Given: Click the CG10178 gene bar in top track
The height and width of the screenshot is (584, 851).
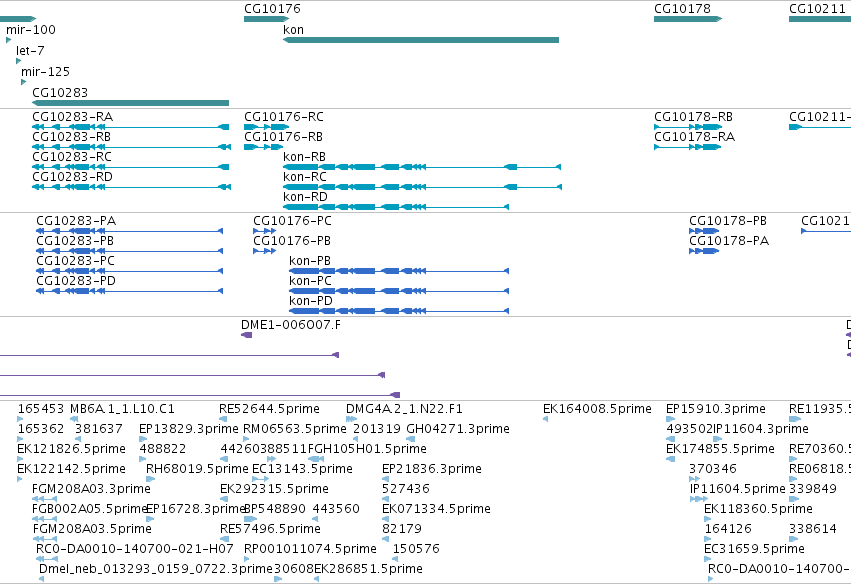Looking at the screenshot, I should pyautogui.click(x=688, y=19).
